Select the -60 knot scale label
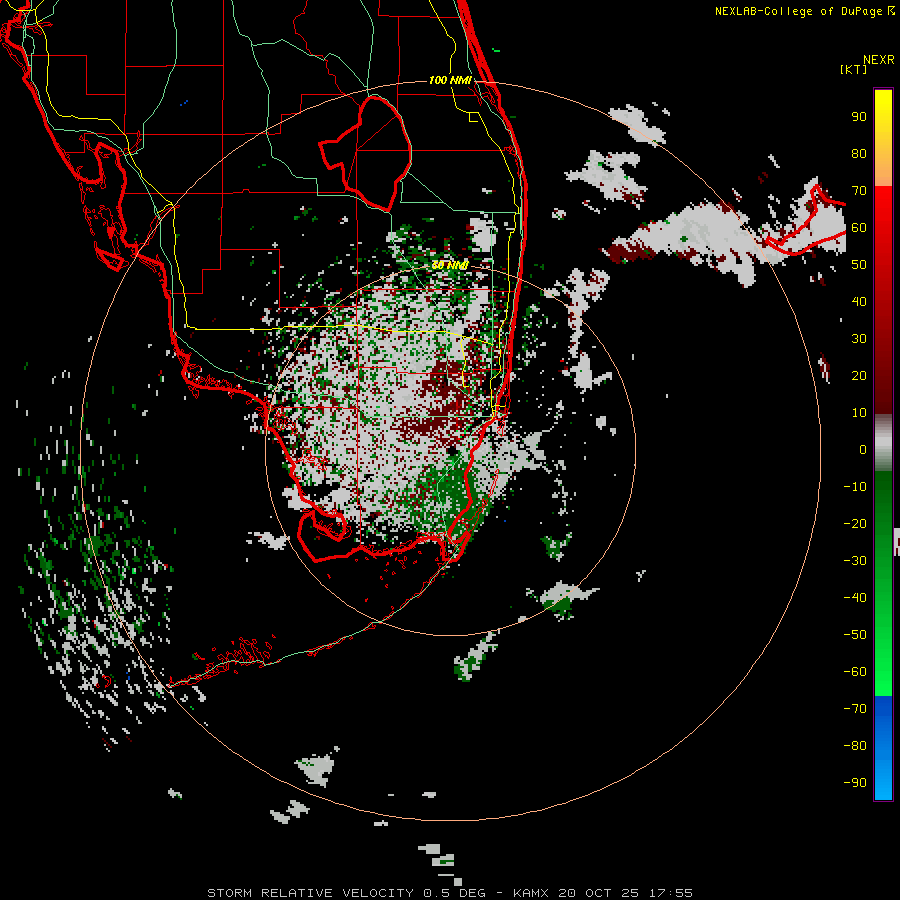This screenshot has height=900, width=900. point(855,672)
